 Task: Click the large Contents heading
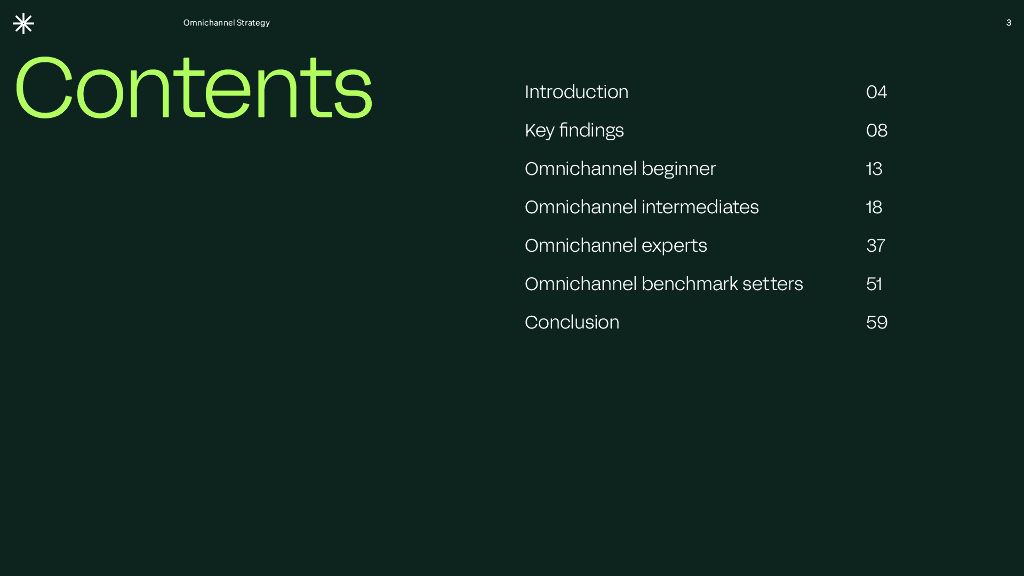(193, 88)
